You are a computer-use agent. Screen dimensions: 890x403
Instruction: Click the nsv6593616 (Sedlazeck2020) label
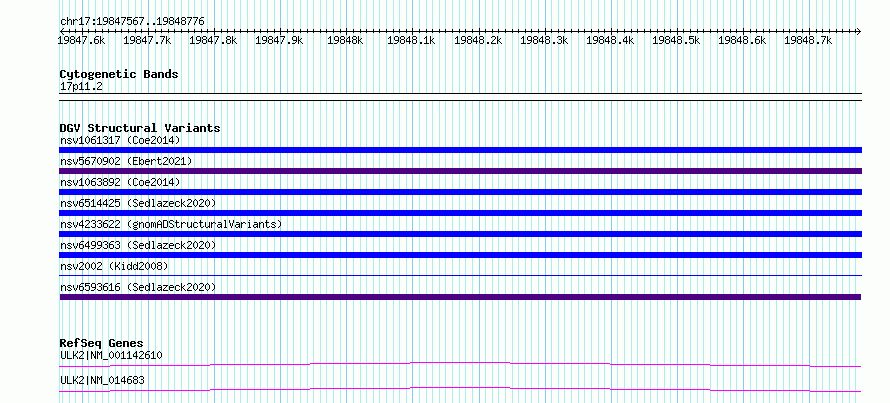click(x=138, y=287)
